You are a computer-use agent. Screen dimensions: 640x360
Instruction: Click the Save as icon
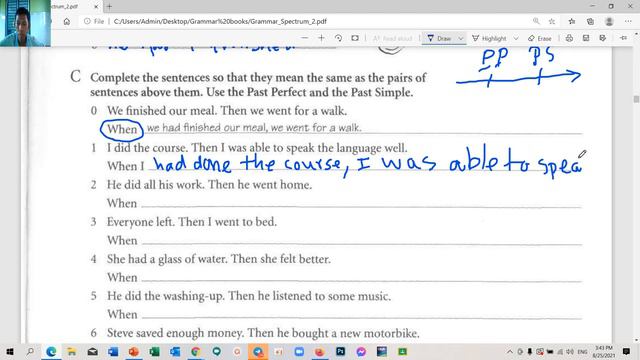click(602, 38)
